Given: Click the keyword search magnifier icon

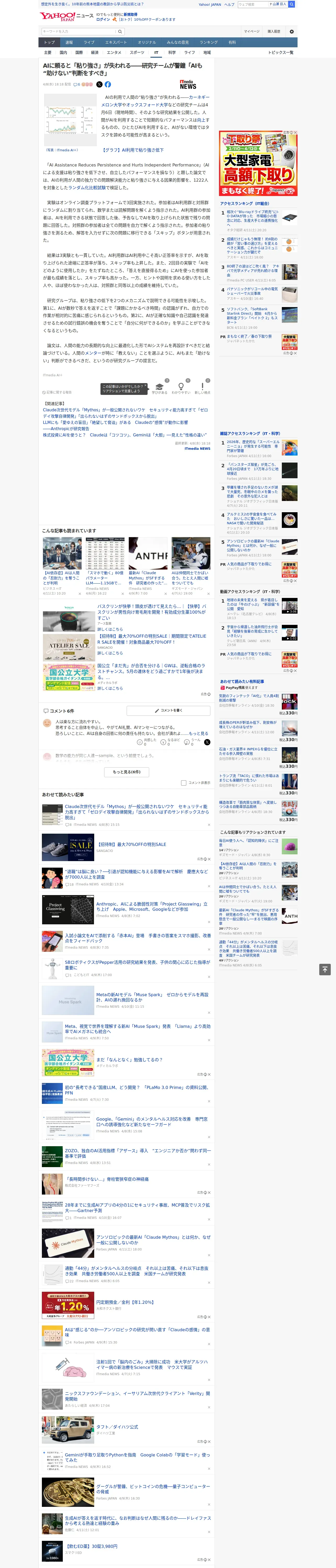Looking at the screenshot, I should tap(120, 32).
